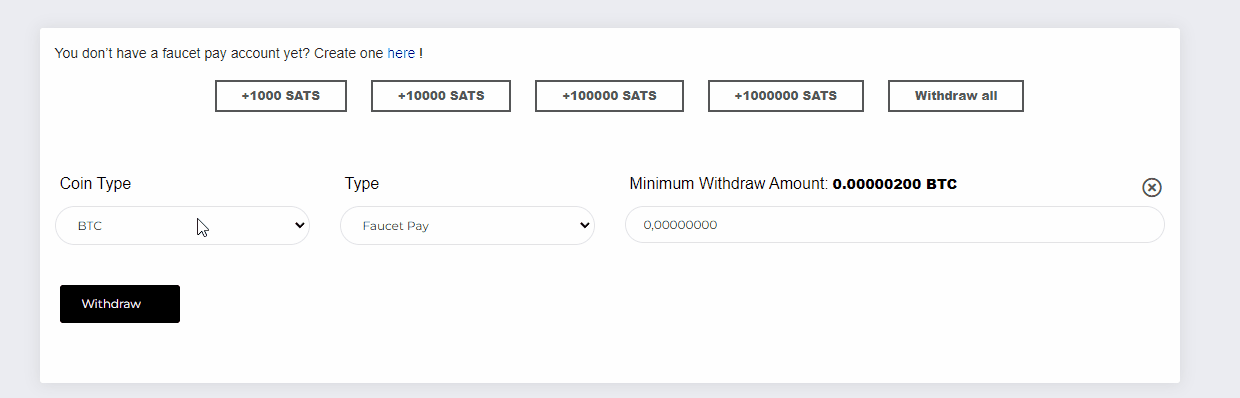The image size is (1240, 398).
Task: Click the circled X clear icon
Action: 1152,187
